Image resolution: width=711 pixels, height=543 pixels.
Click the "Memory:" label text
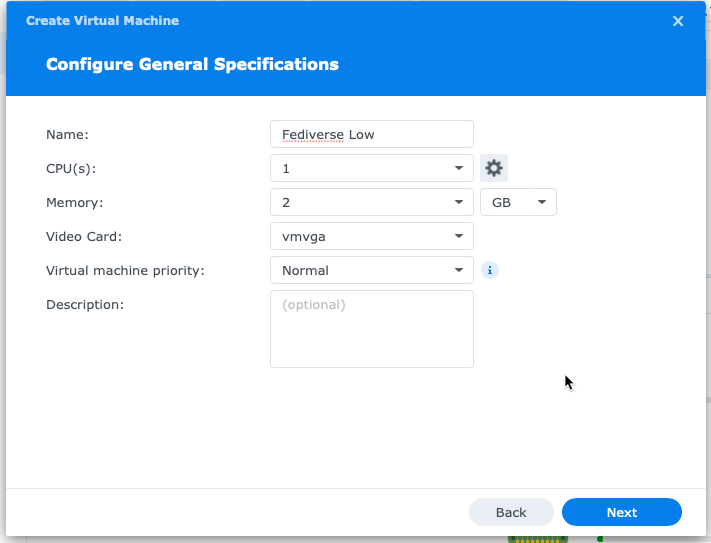tap(75, 202)
